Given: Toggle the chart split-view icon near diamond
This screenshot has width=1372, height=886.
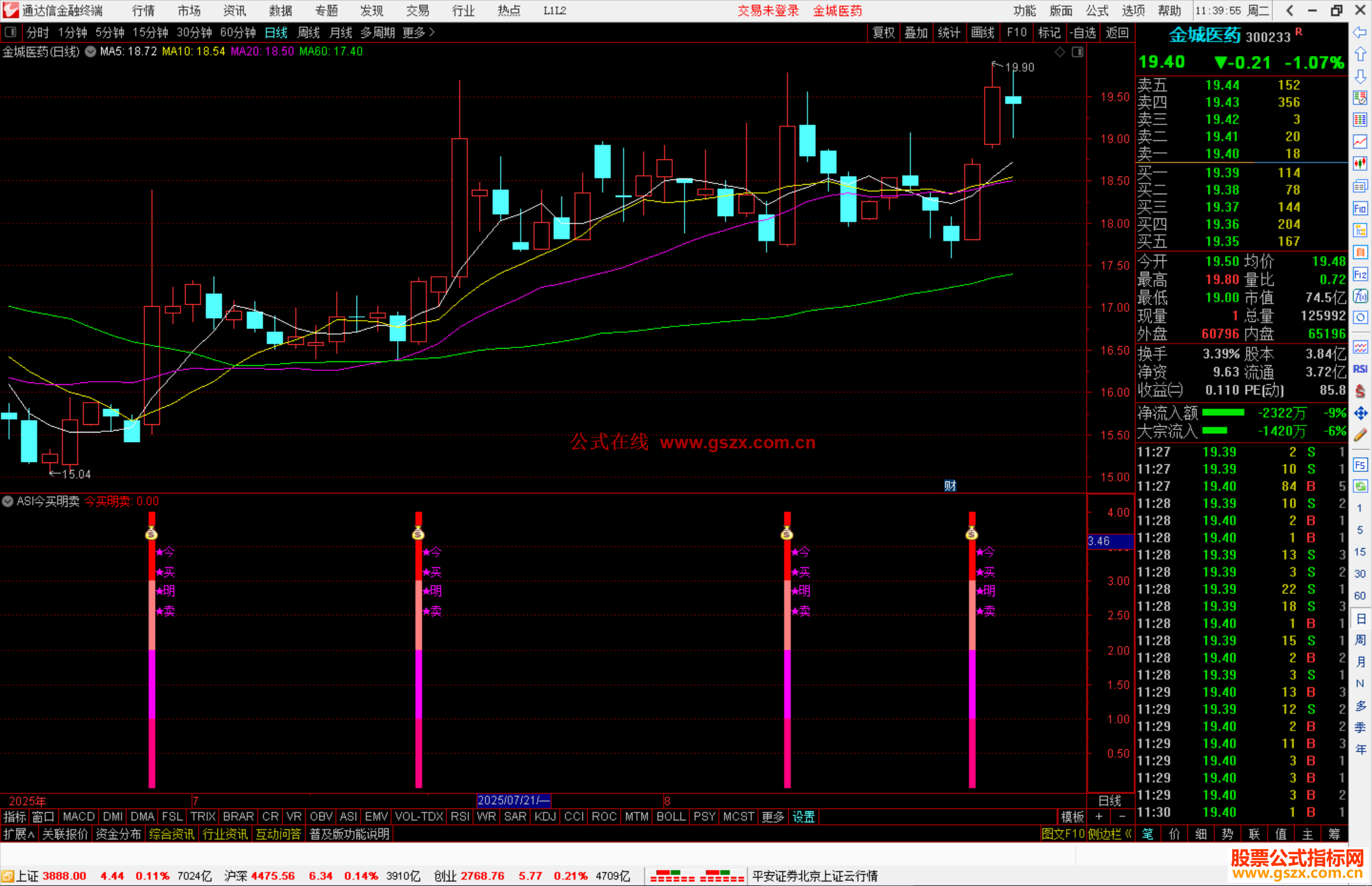Looking at the screenshot, I should click(1077, 52).
